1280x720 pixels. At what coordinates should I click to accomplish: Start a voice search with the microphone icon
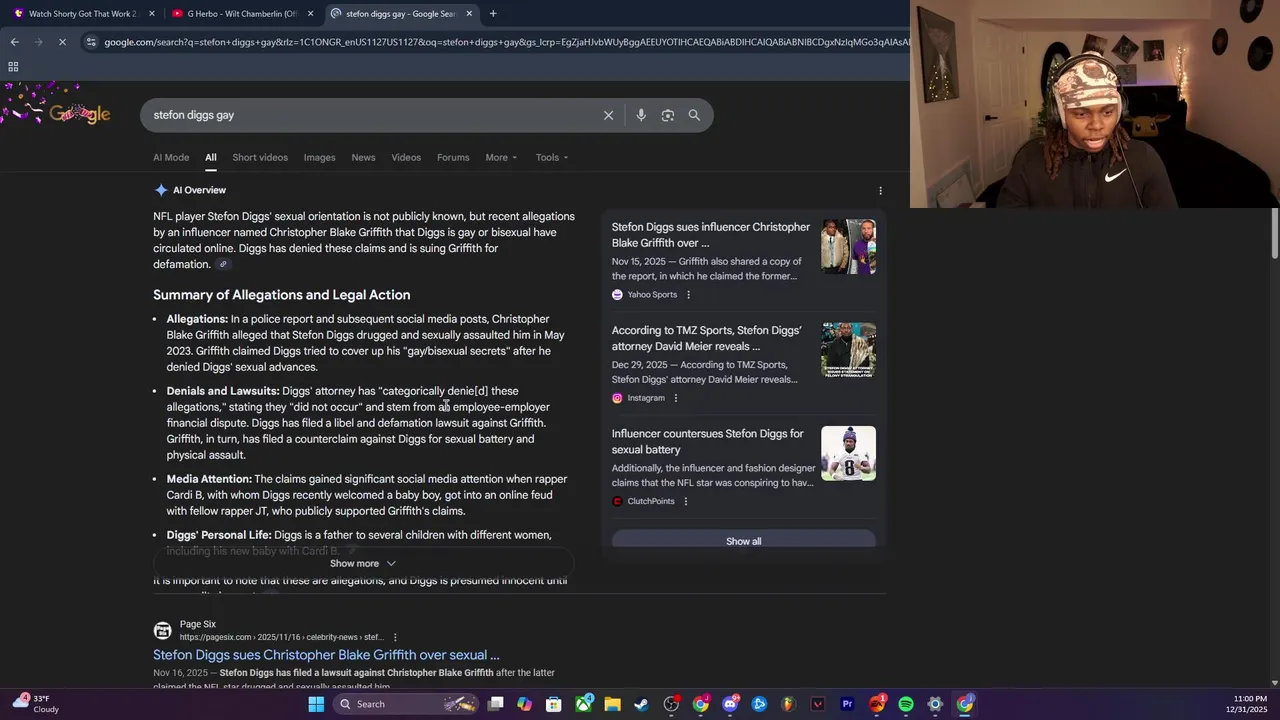pyautogui.click(x=641, y=115)
